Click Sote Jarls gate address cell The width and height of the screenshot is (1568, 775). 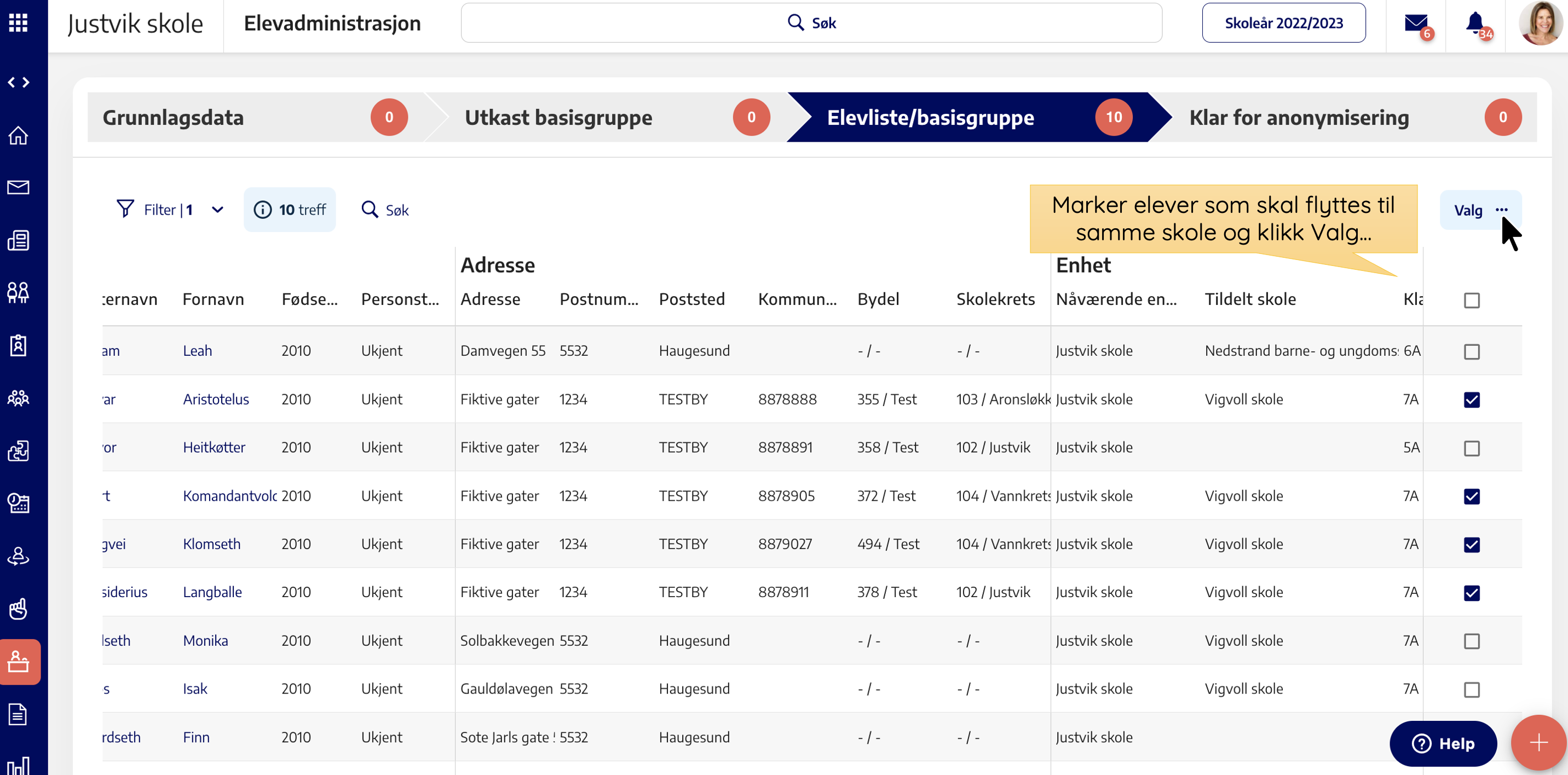pyautogui.click(x=507, y=737)
